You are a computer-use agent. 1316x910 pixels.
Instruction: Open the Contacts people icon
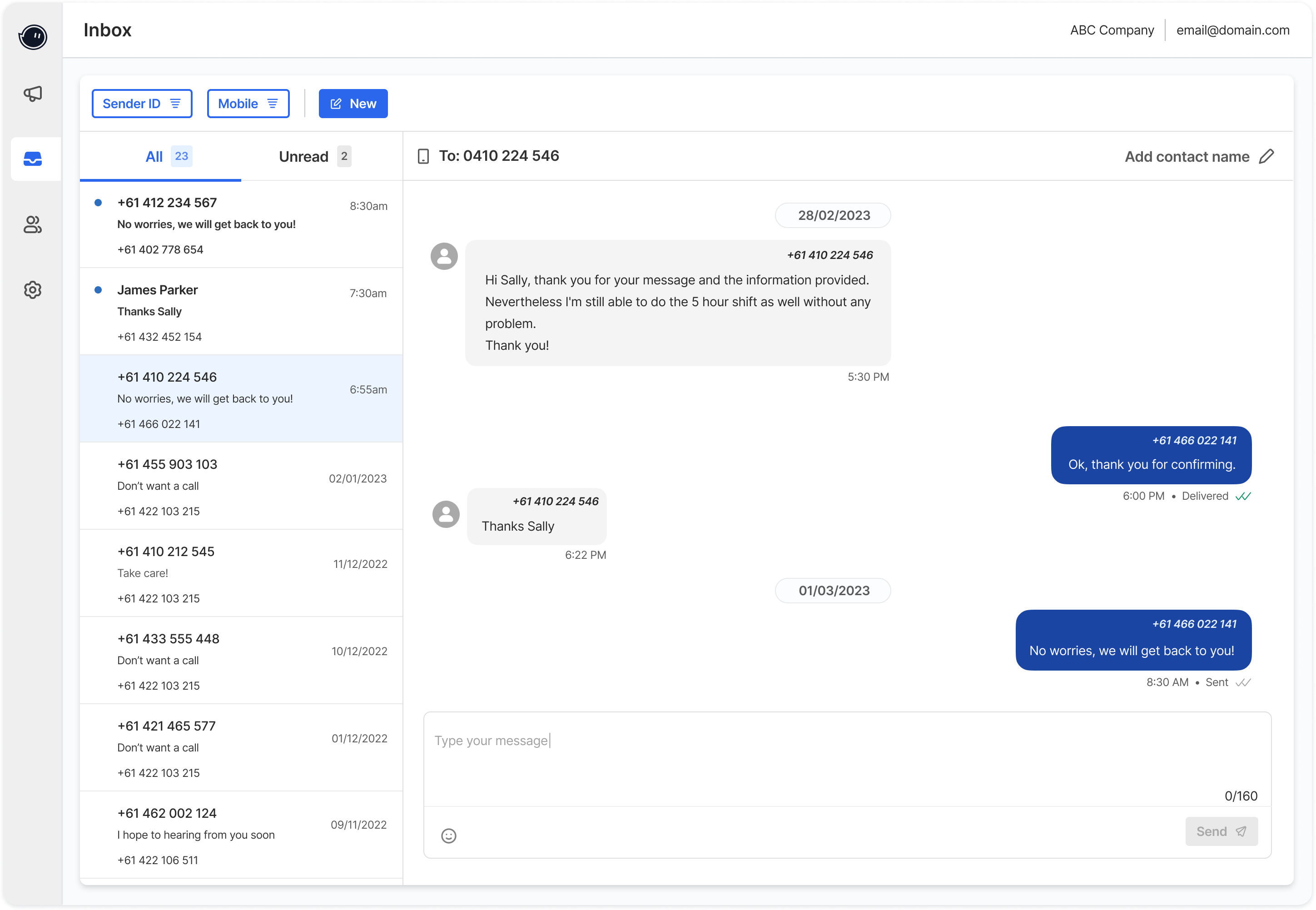coord(33,224)
